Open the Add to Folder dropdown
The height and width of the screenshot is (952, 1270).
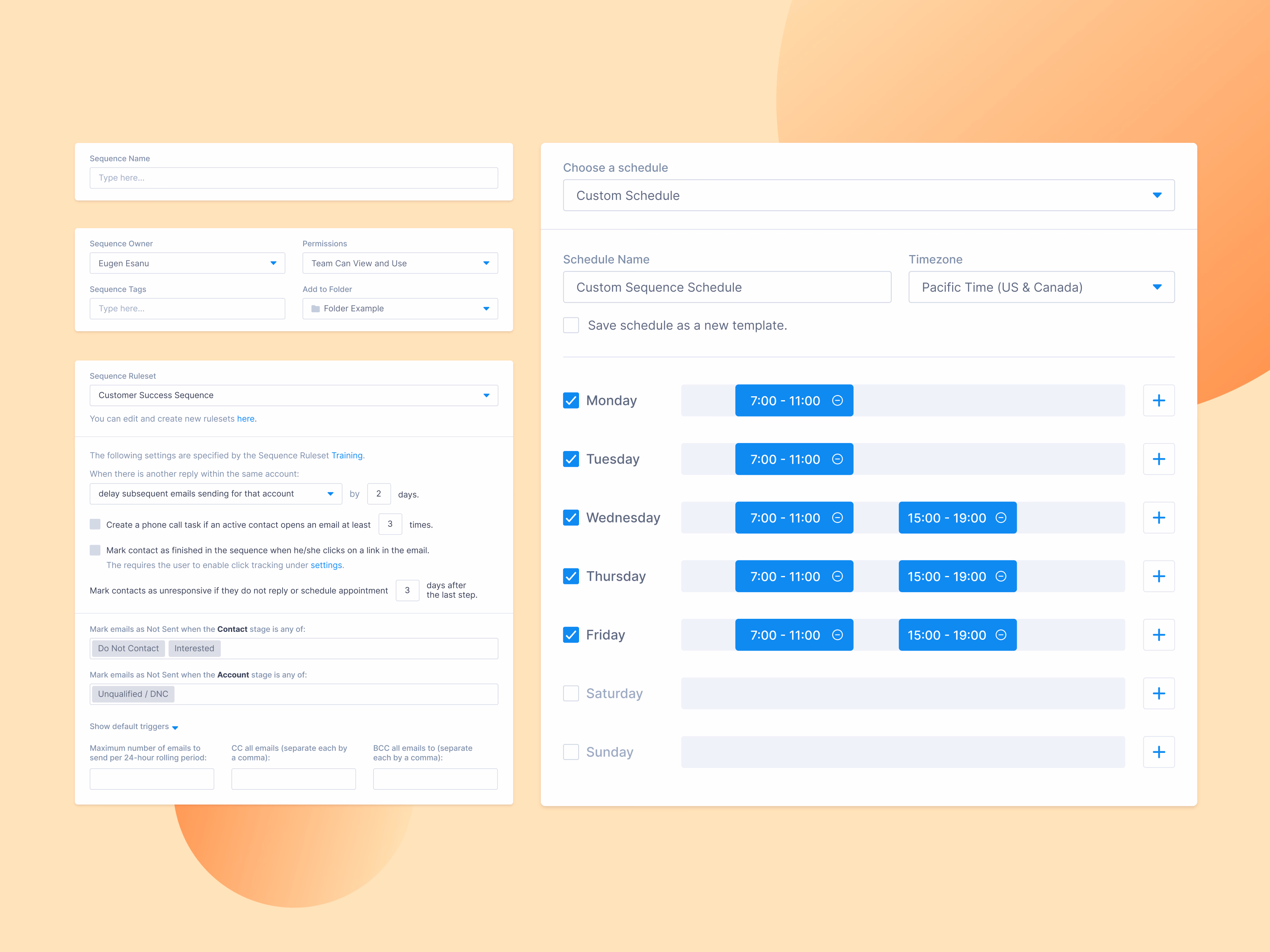click(400, 309)
